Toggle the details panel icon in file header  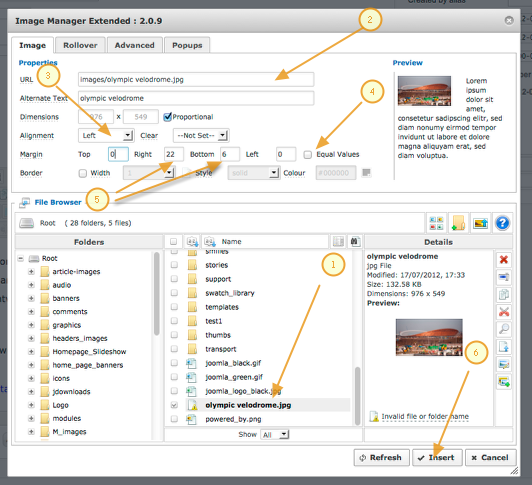tap(338, 242)
